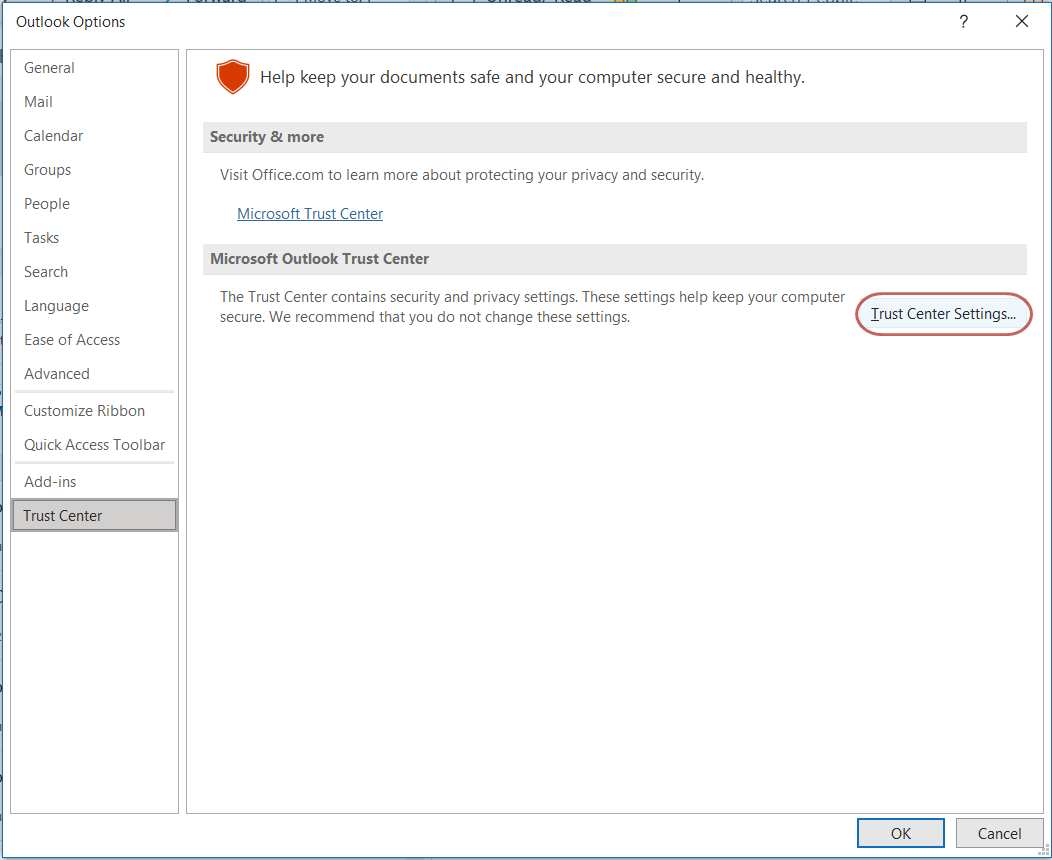1052x860 pixels.
Task: Open Ease of Access options
Action: pyautogui.click(x=95, y=340)
